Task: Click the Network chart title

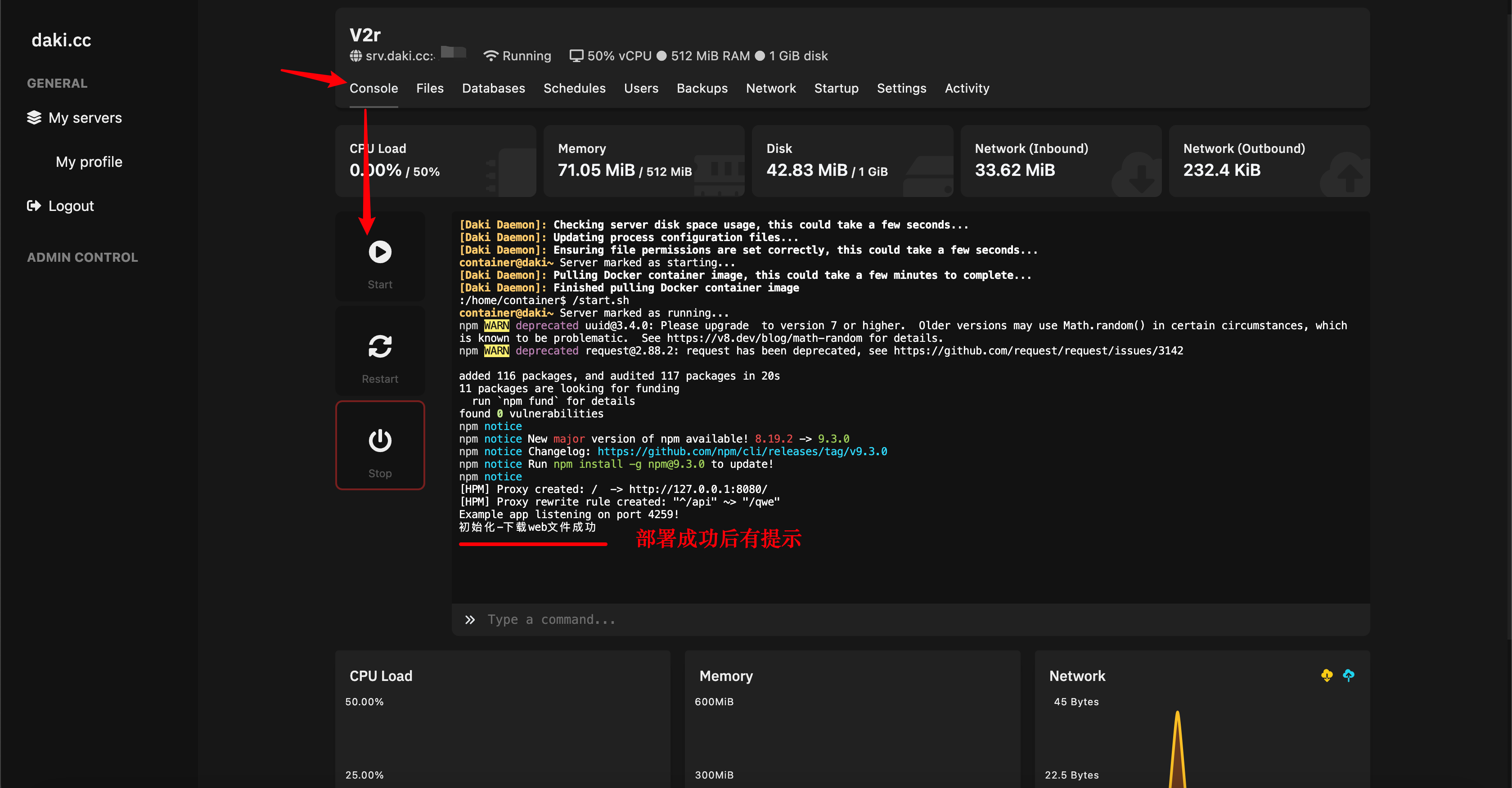Action: tap(1077, 676)
